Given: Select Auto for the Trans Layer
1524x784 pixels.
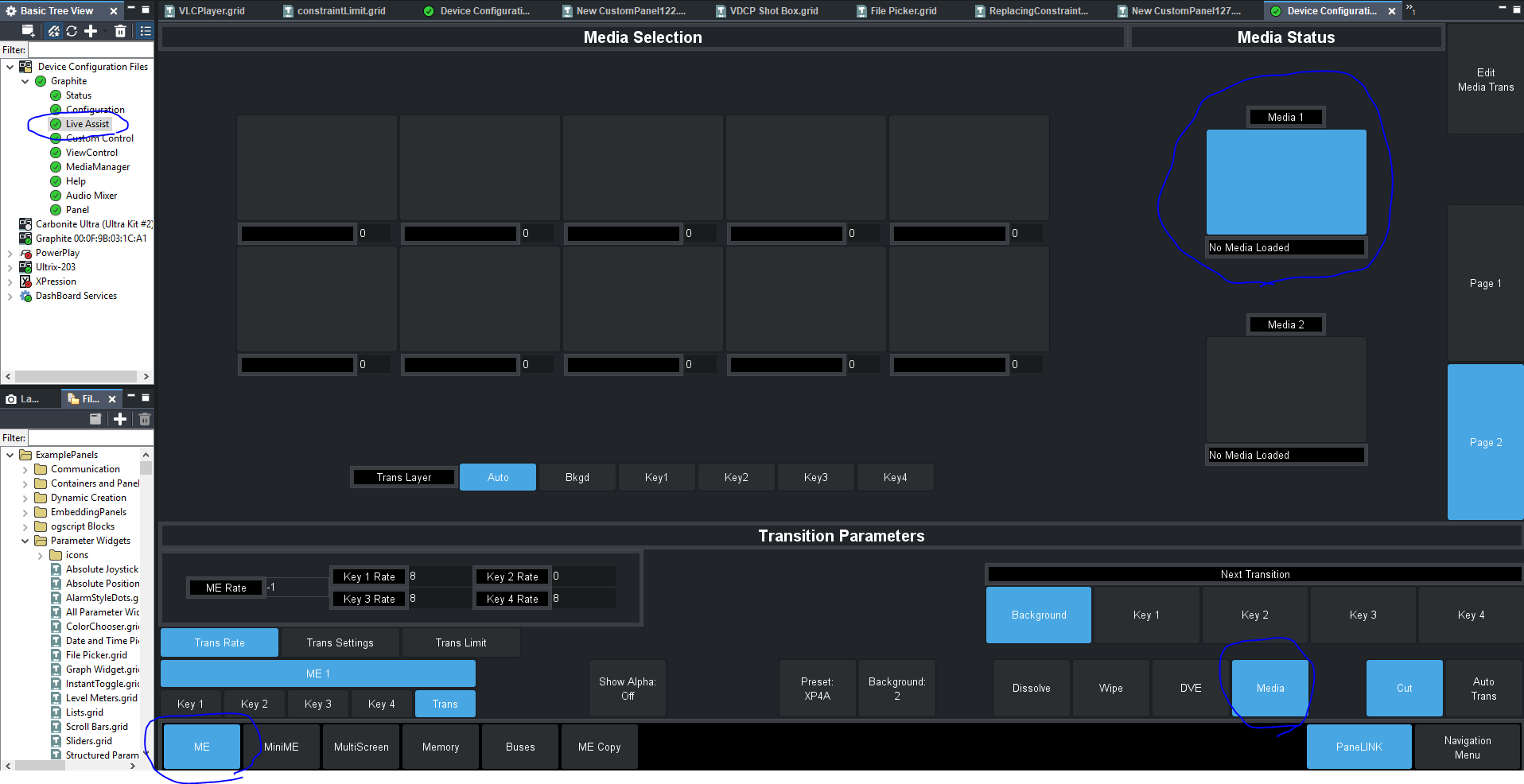Looking at the screenshot, I should (497, 477).
